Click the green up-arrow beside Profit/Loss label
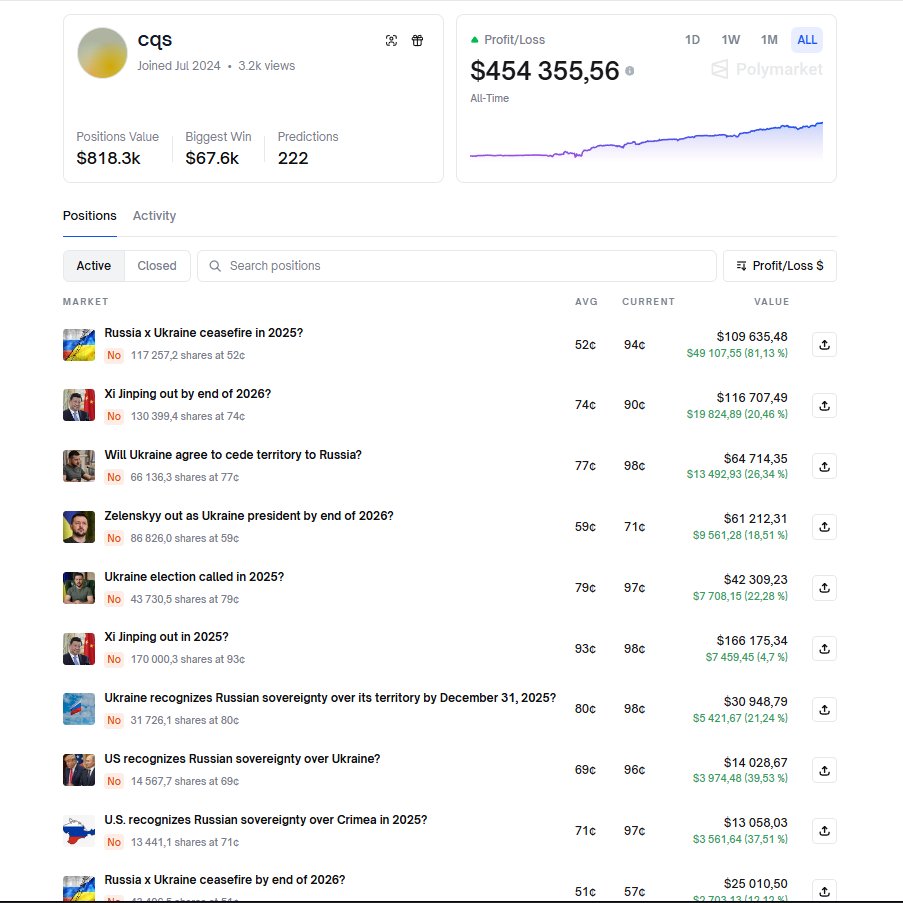Screen dimensions: 903x903 tap(474, 41)
